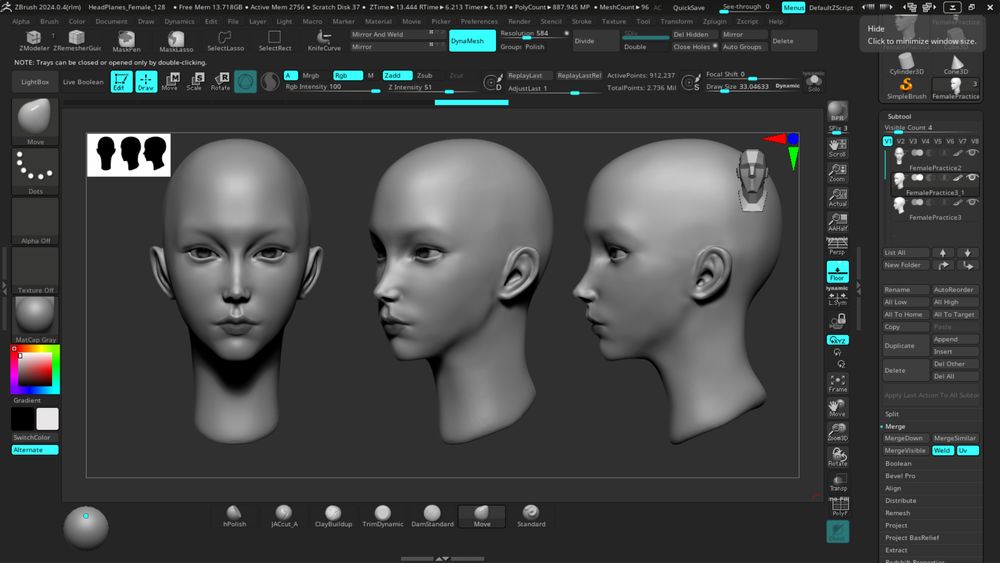Image resolution: width=1000 pixels, height=563 pixels.
Task: Toggle visibility eye of FemalePractice3_1 subtool
Action: (x=972, y=178)
